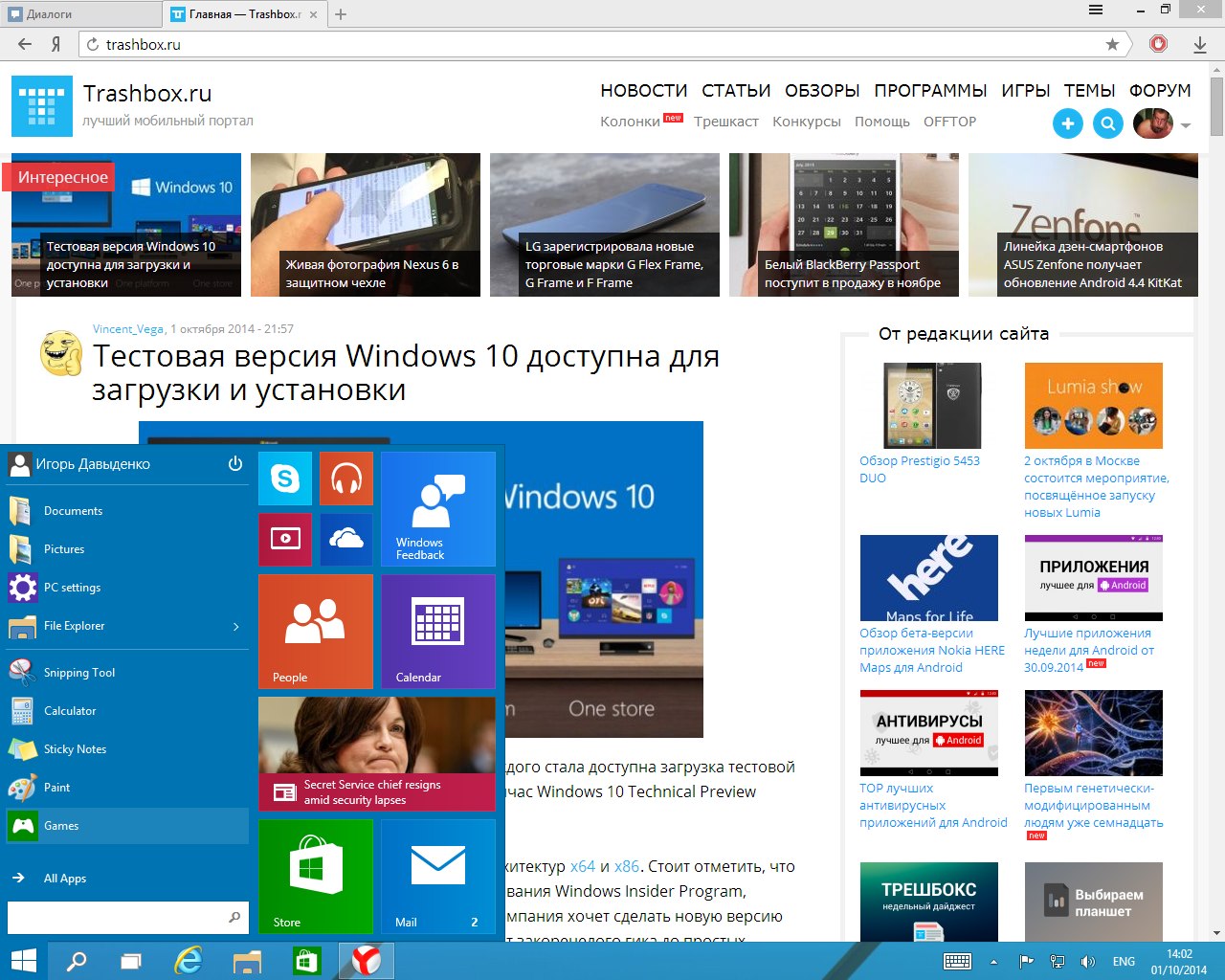Open the СТАТЬИ menu item
Viewport: 1225px width, 980px height.
click(x=736, y=91)
